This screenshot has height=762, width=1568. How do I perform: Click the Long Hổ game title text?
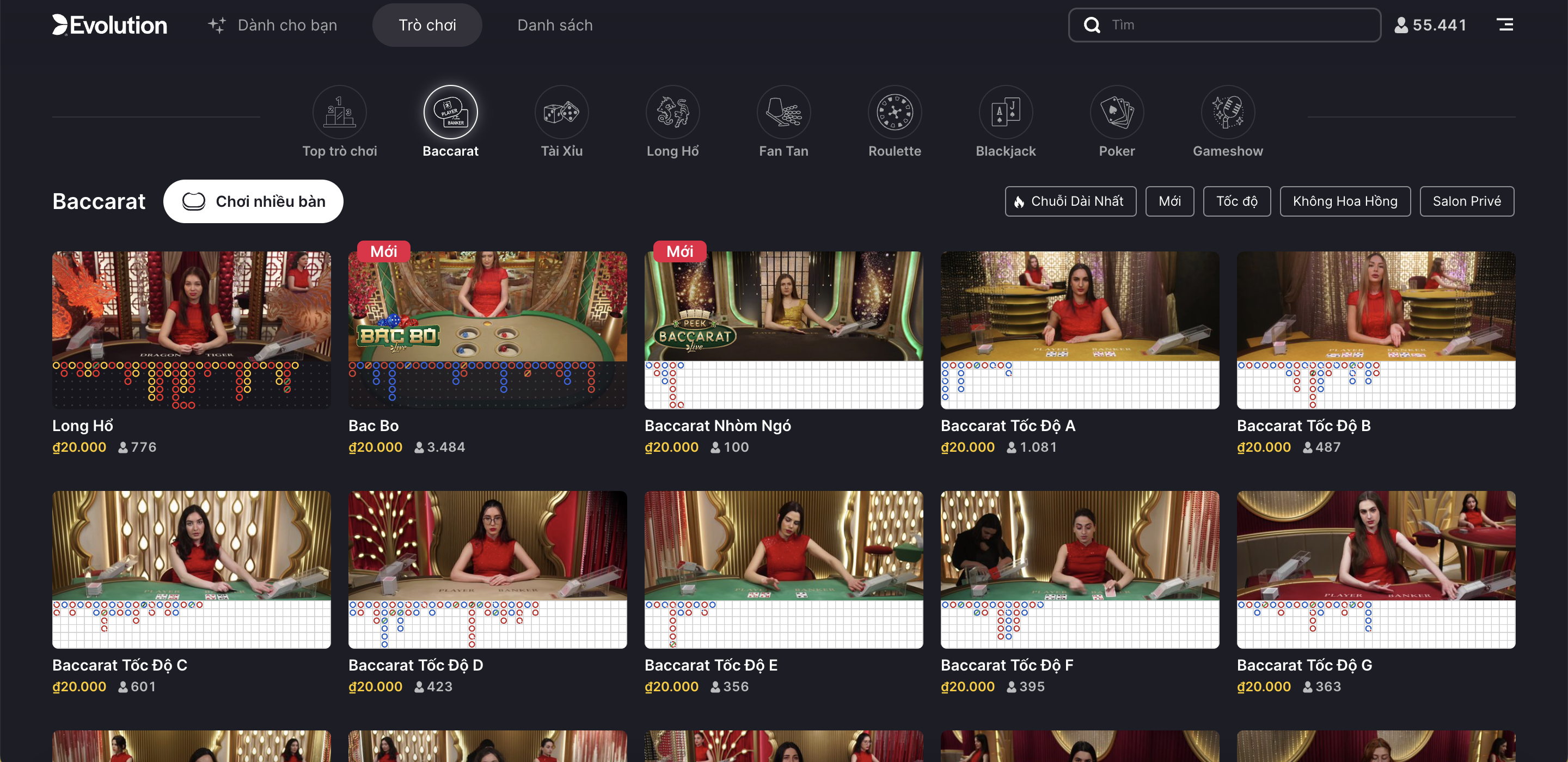(83, 426)
